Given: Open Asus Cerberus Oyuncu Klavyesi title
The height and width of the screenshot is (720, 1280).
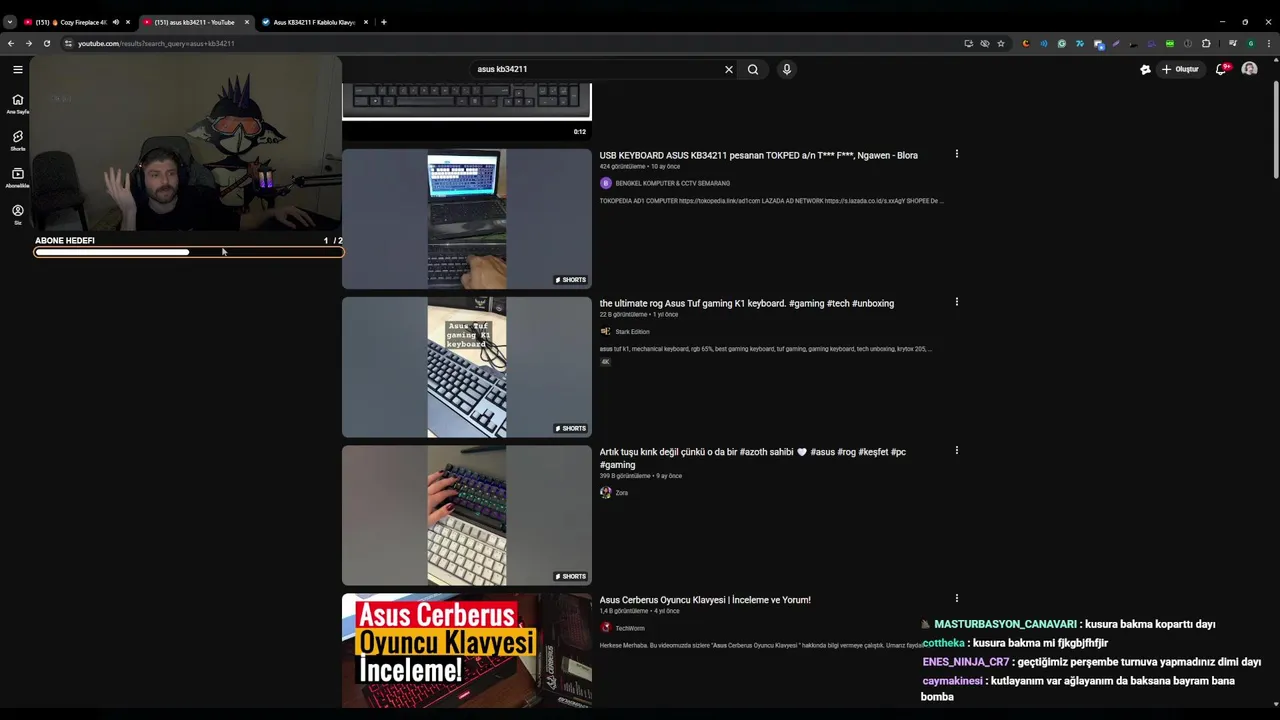Looking at the screenshot, I should 705,600.
